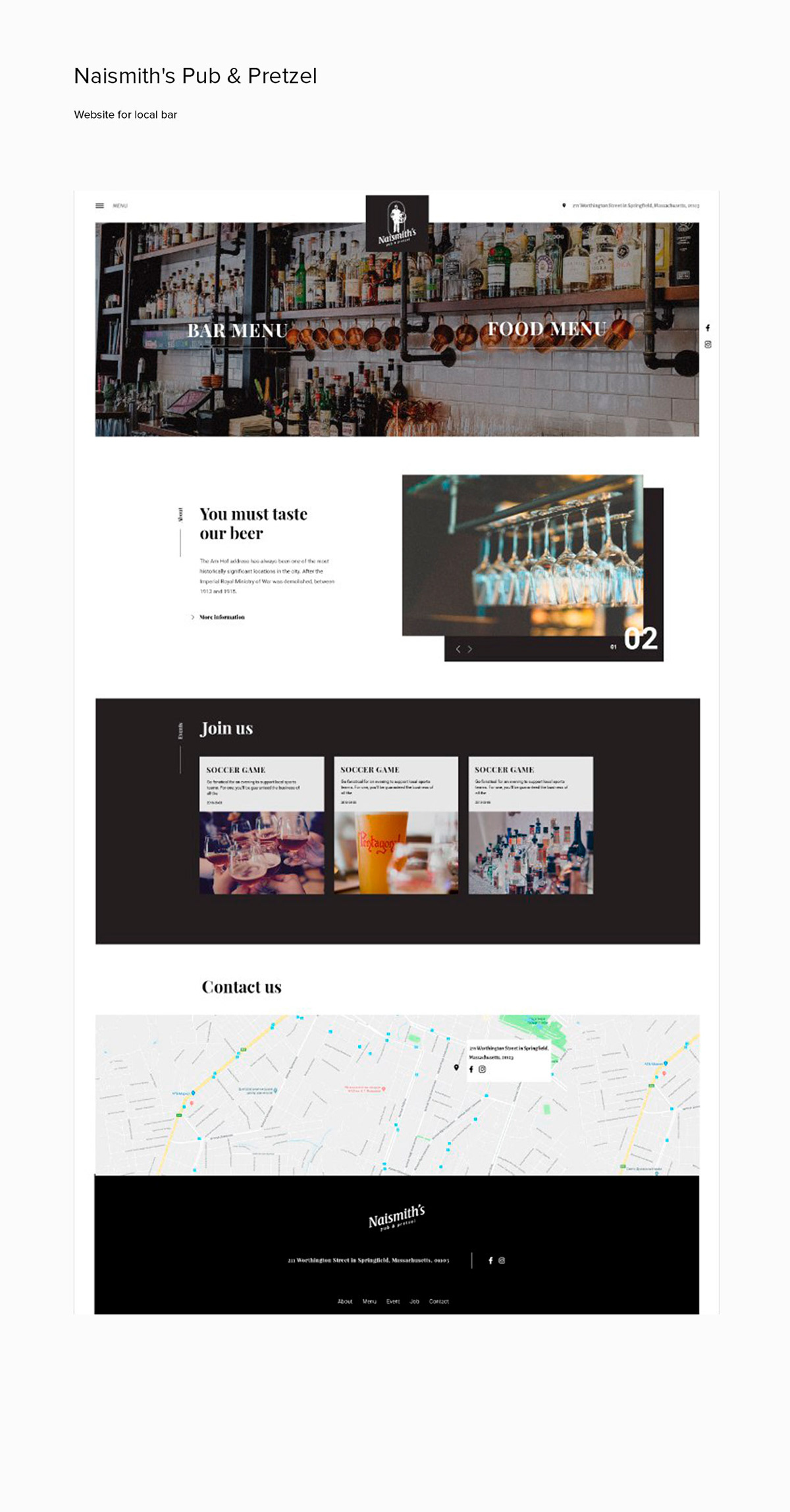Click the More information link

coord(222,617)
